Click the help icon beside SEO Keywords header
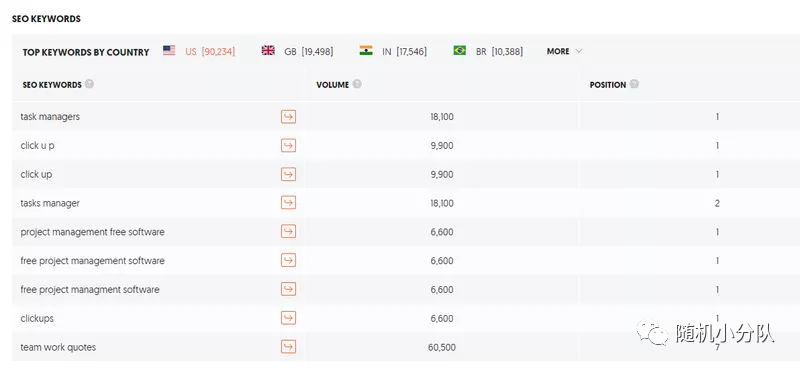The width and height of the screenshot is (800, 368). coord(89,84)
